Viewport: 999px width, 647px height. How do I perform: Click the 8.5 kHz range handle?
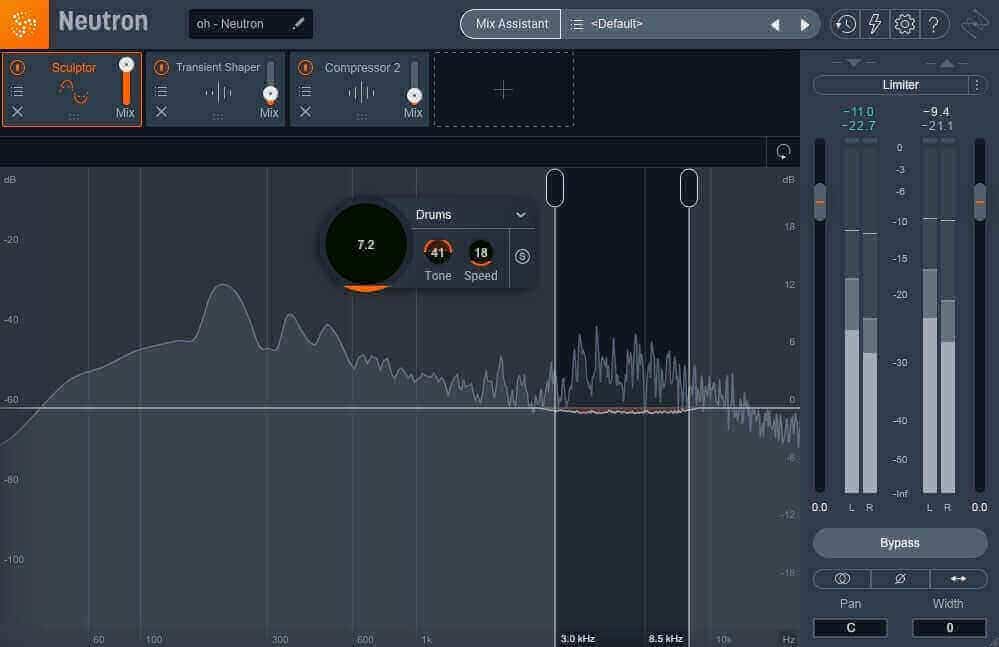[x=689, y=188]
